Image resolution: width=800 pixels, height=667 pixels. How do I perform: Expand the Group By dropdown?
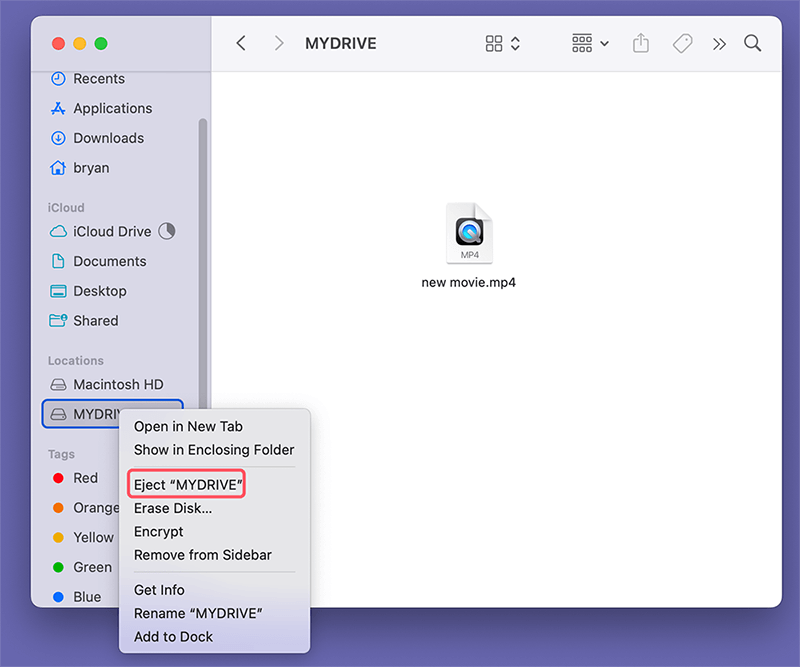(590, 44)
